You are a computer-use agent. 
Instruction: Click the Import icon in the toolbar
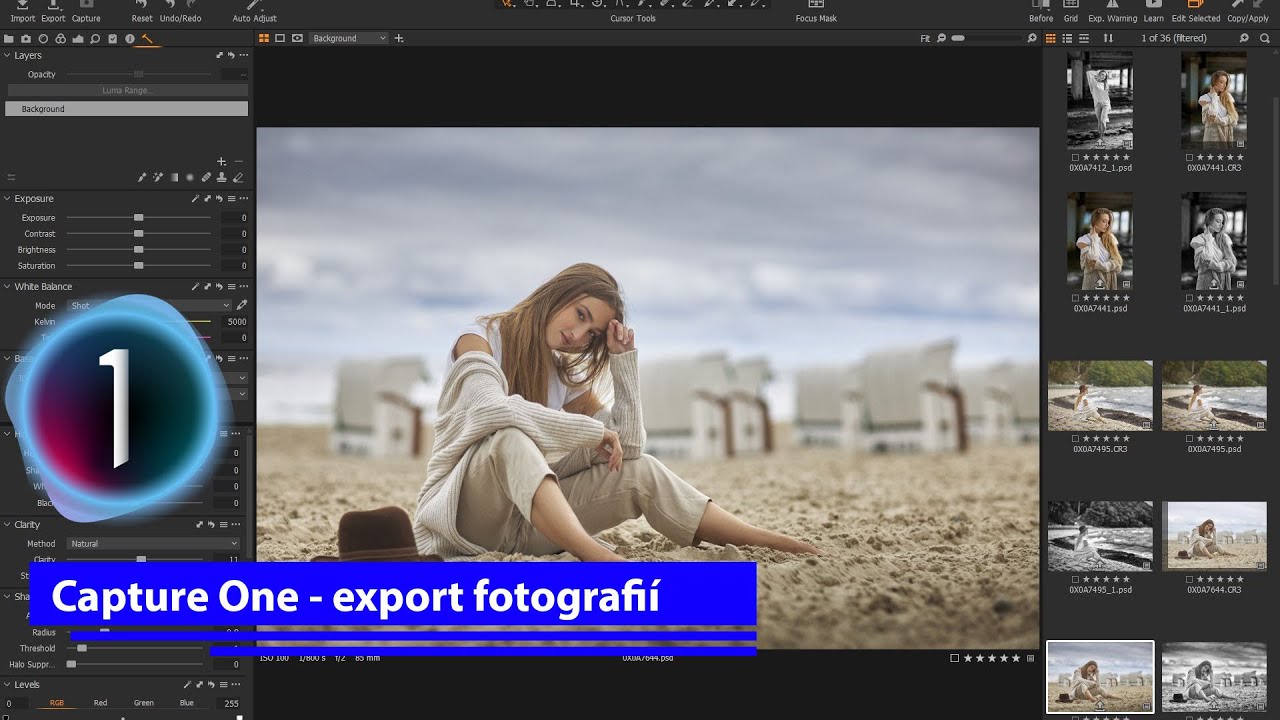(x=22, y=6)
